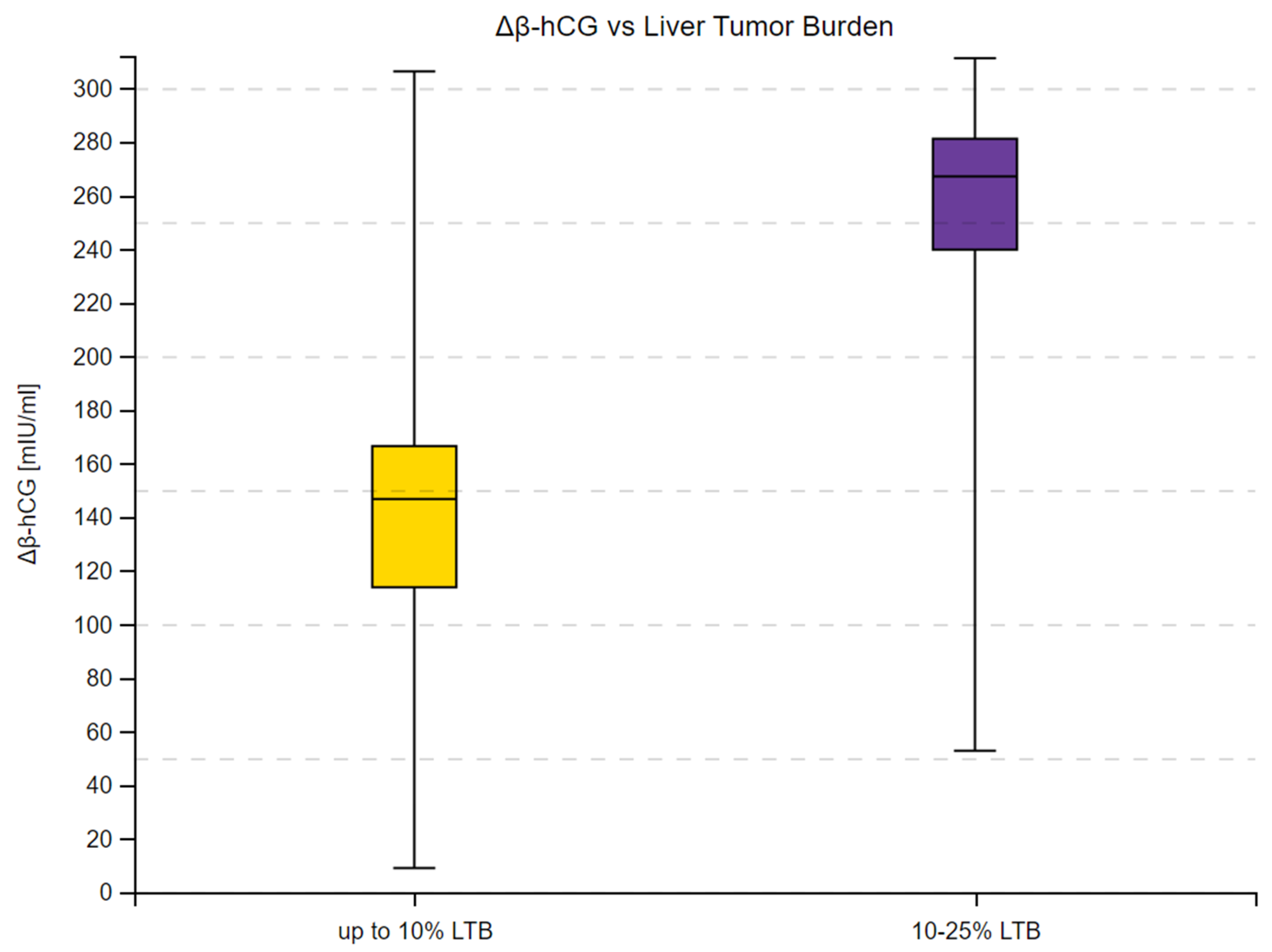Screen dimensions: 1272x952
Task: Click the 60 tick label on y-axis
Action: click(99, 732)
